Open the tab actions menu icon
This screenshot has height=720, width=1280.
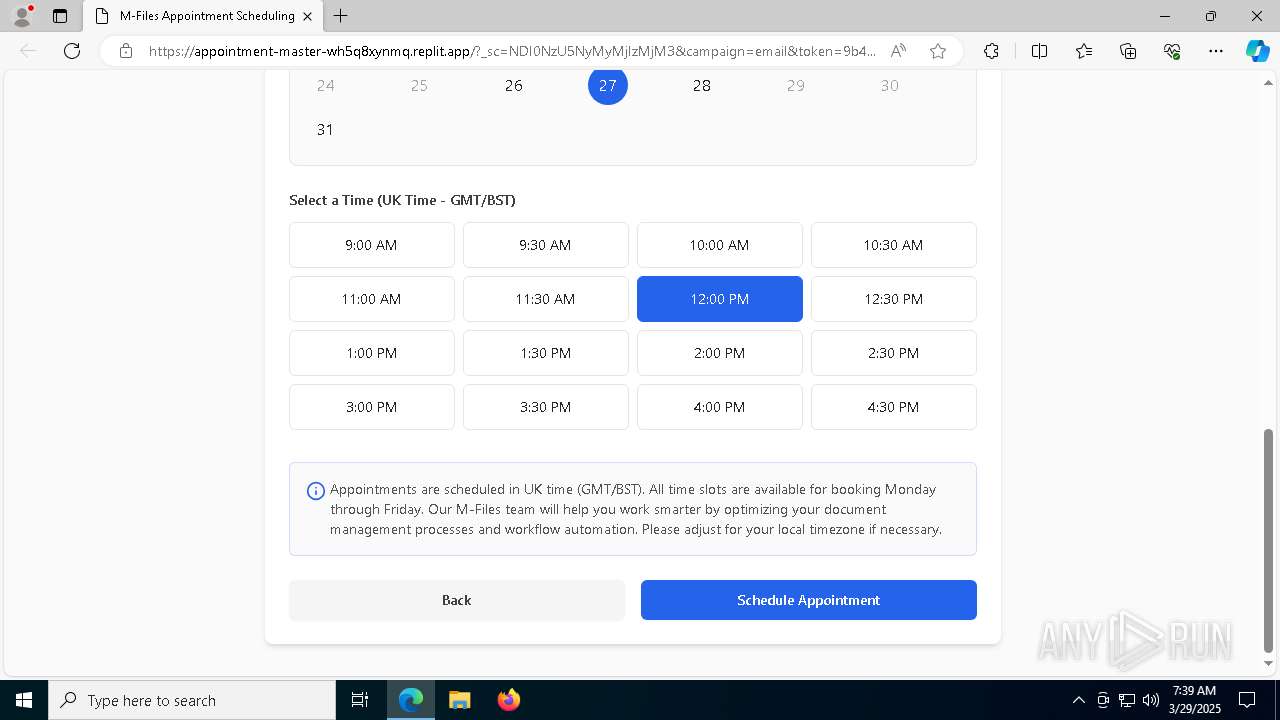[60, 16]
